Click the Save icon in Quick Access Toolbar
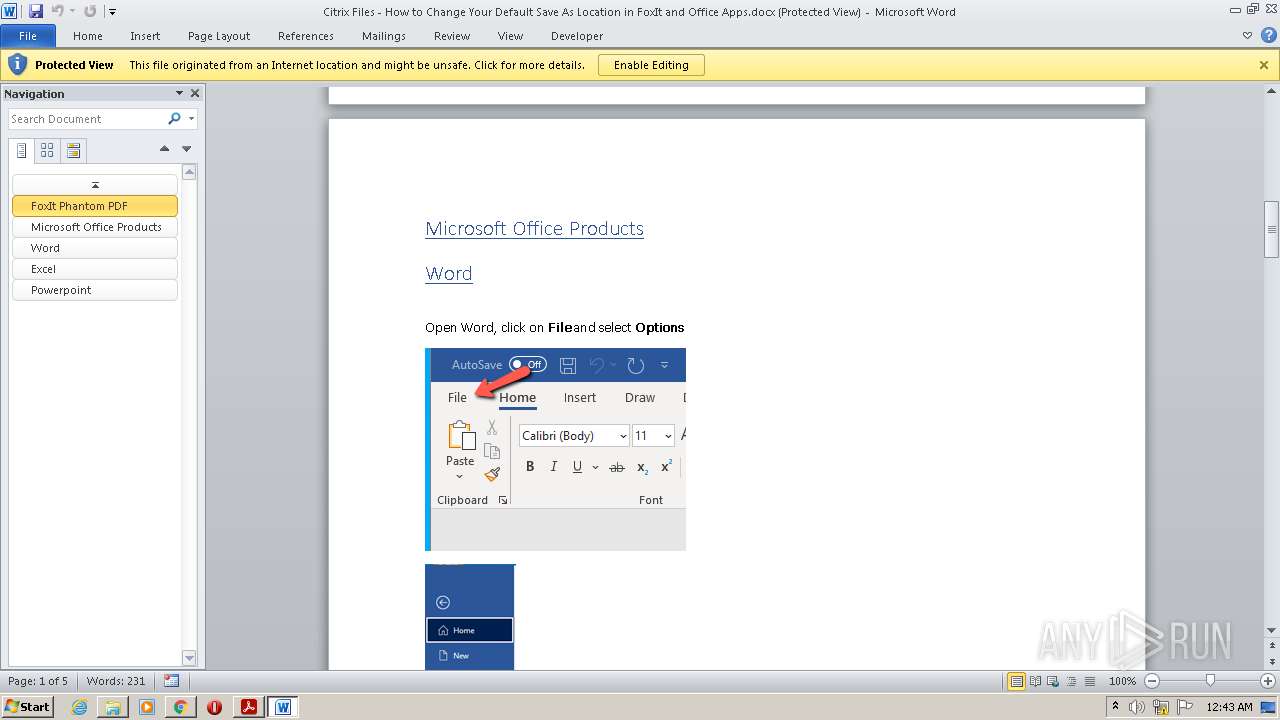The width and height of the screenshot is (1280, 720). (36, 11)
